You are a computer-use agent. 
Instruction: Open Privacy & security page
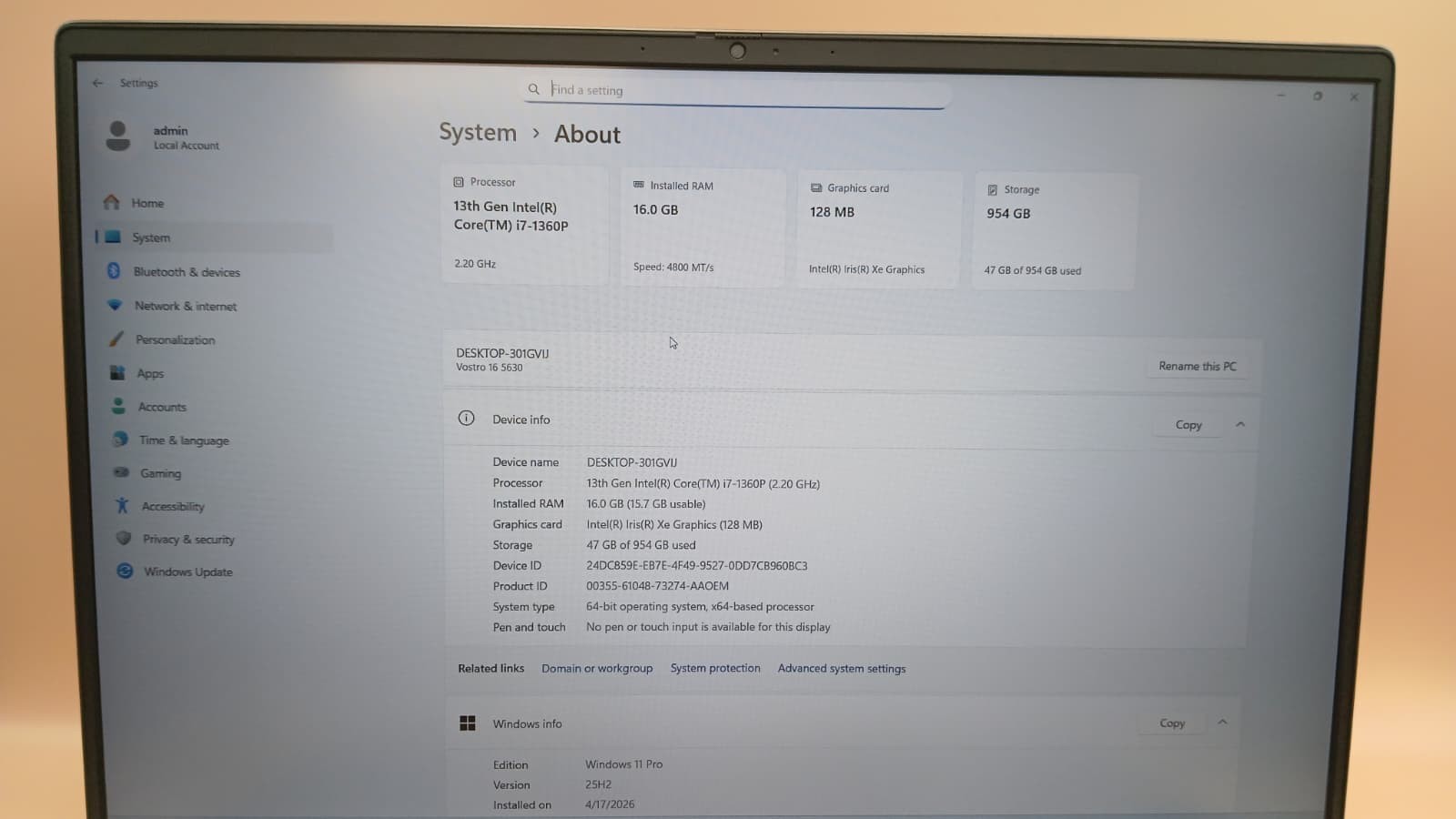click(x=188, y=539)
